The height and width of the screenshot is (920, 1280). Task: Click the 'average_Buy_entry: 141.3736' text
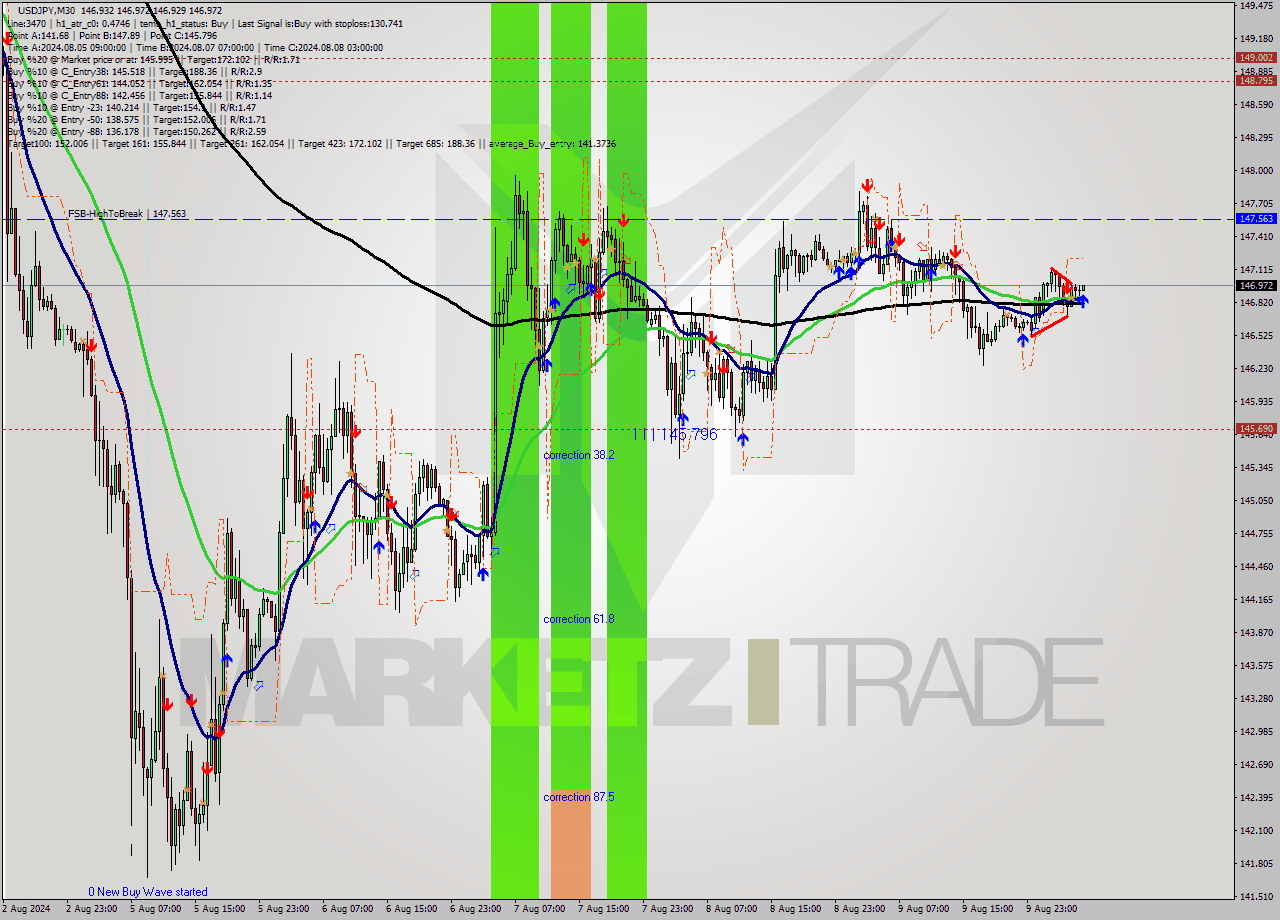click(552, 144)
